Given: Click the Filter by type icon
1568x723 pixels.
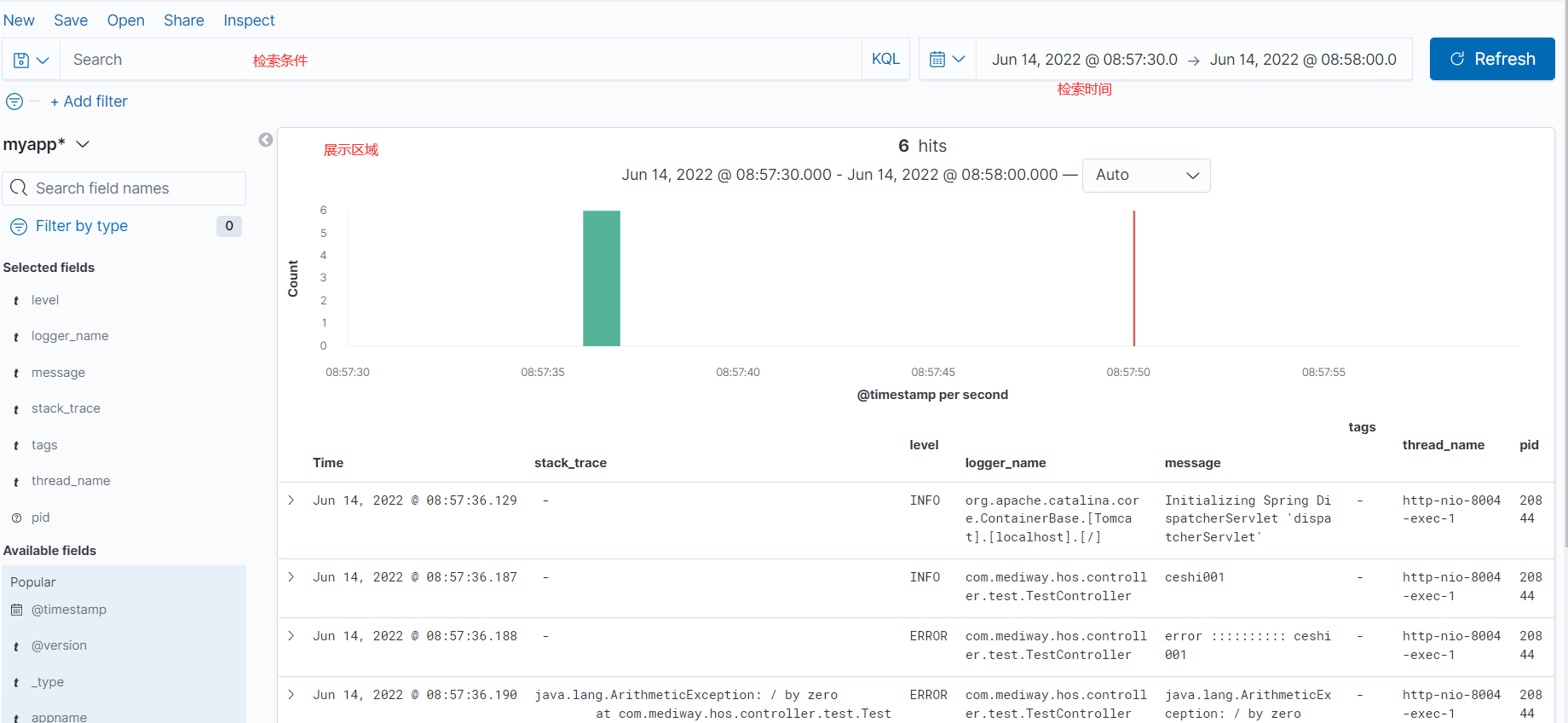Looking at the screenshot, I should (19, 227).
